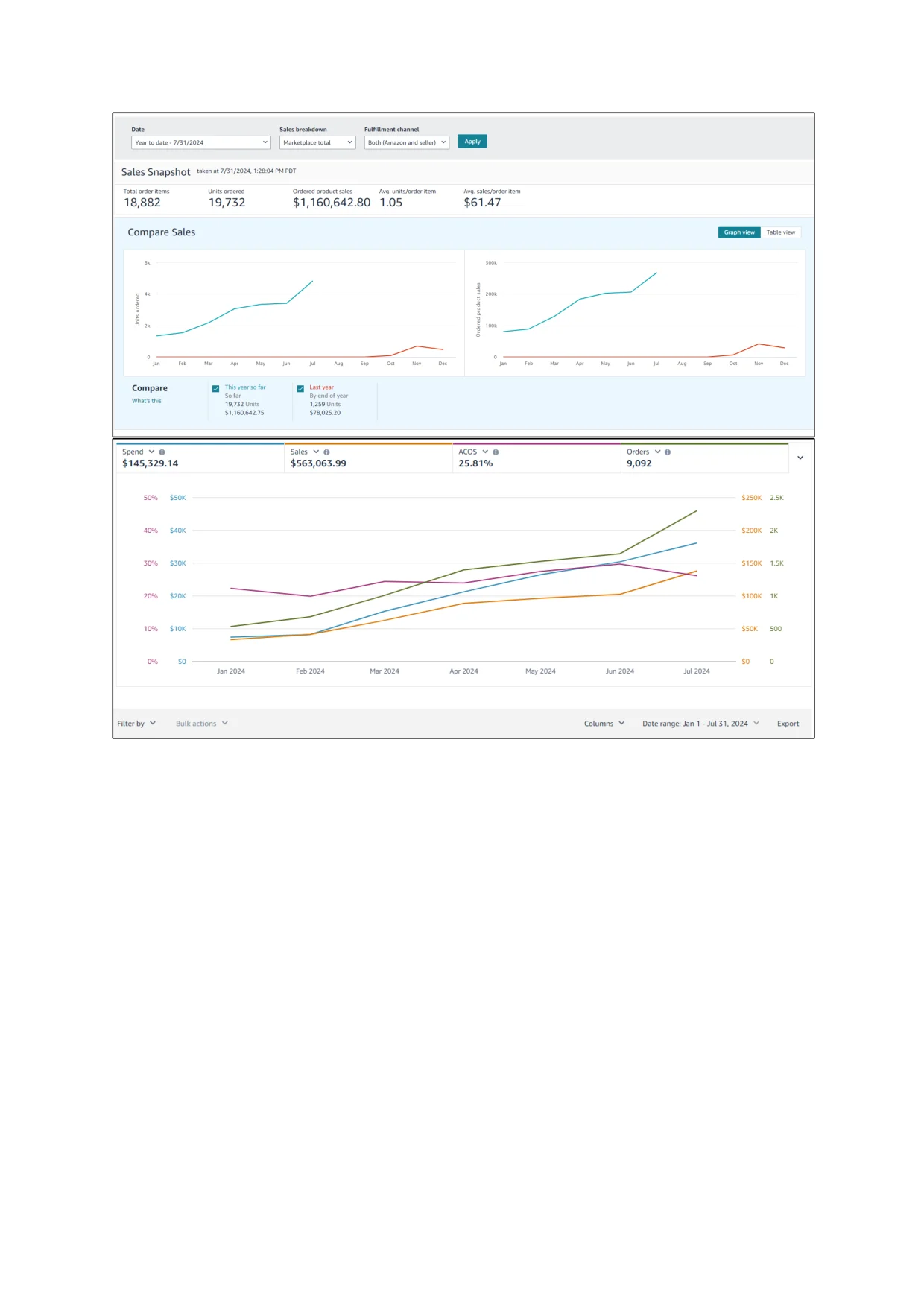The height and width of the screenshot is (1307, 924).
Task: Open the ACOS metric chevron
Action: (485, 452)
